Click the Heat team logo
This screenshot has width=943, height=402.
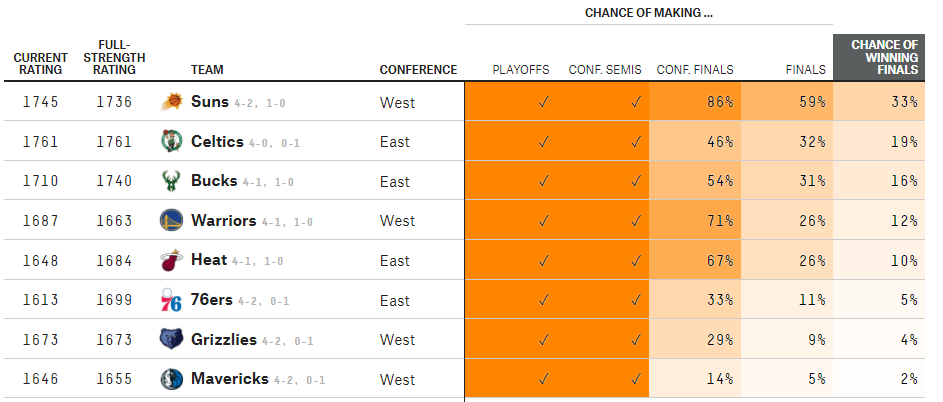171,261
